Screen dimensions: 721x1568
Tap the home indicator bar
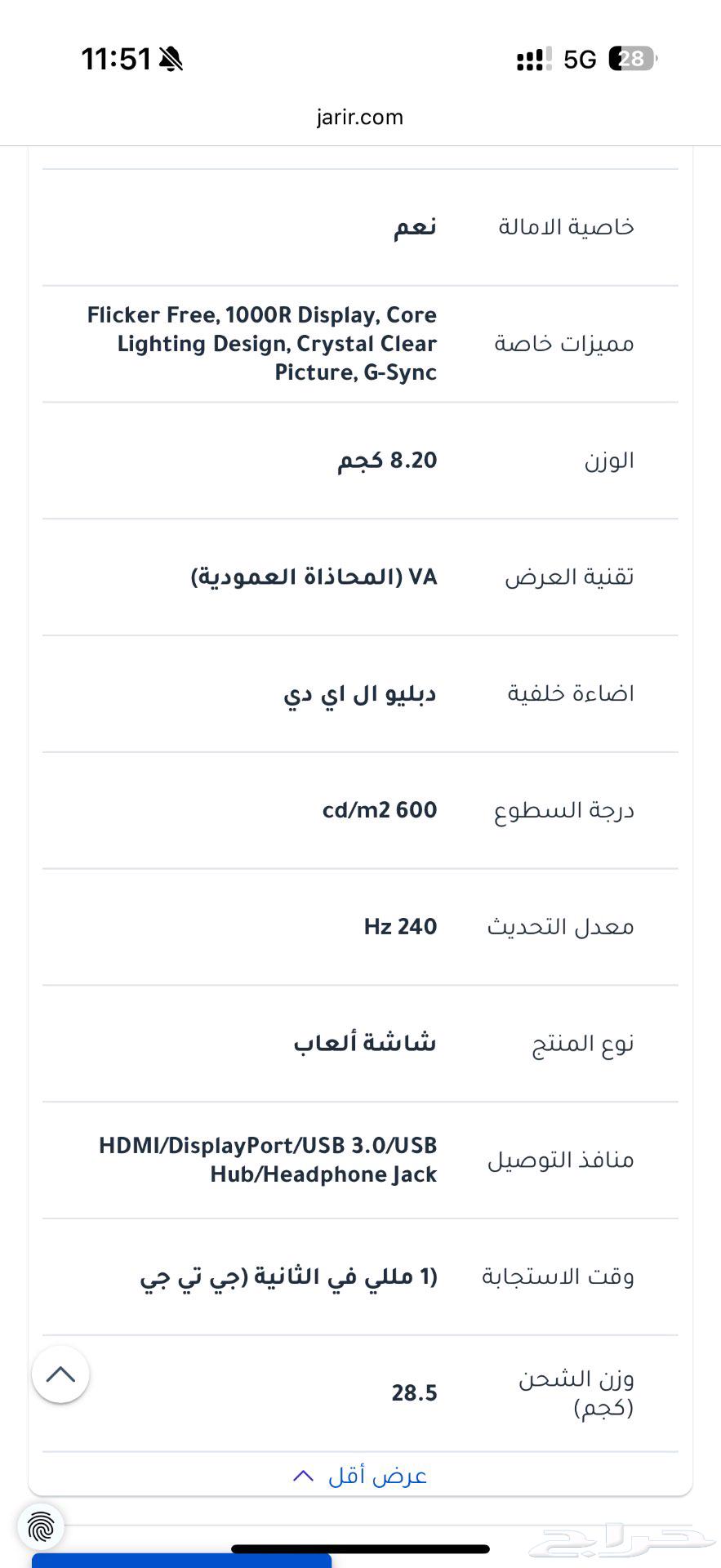360,1548
